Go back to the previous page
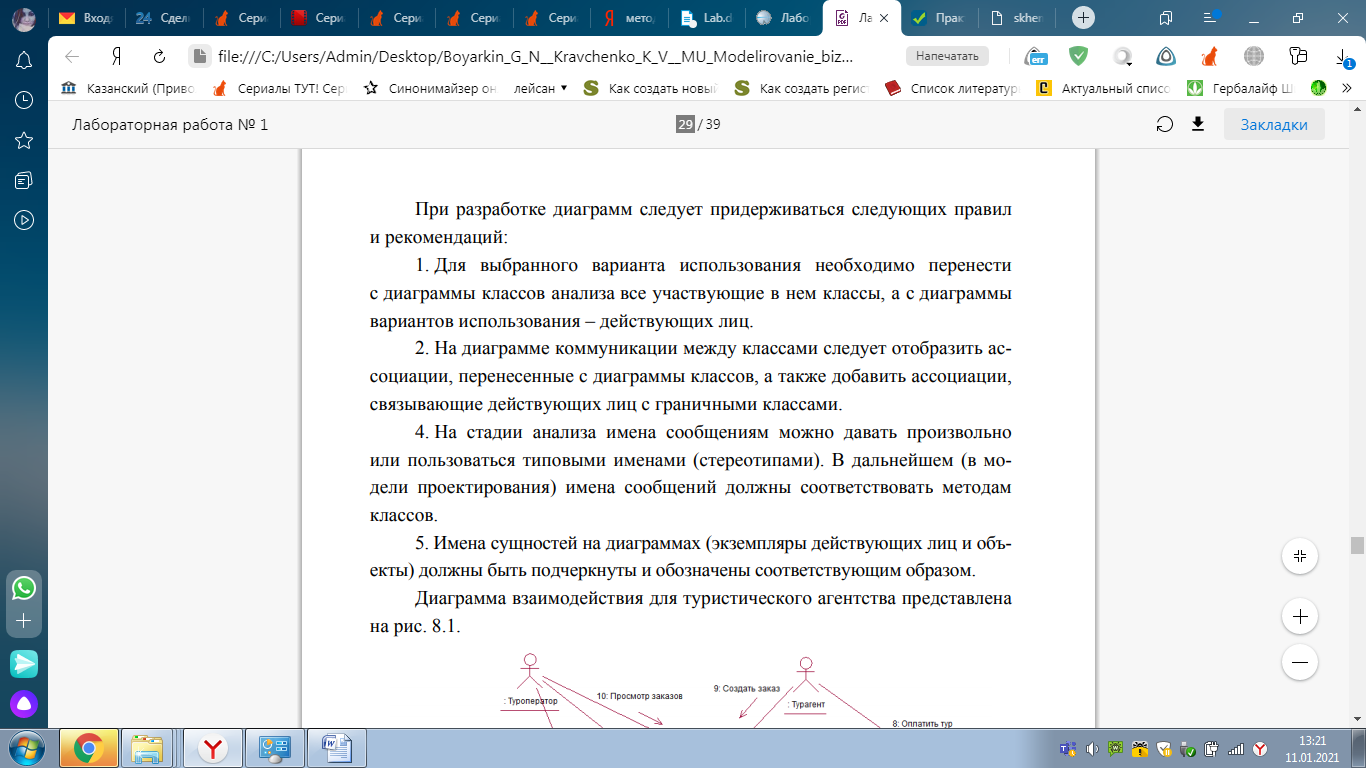1366x768 pixels. pyautogui.click(x=72, y=57)
